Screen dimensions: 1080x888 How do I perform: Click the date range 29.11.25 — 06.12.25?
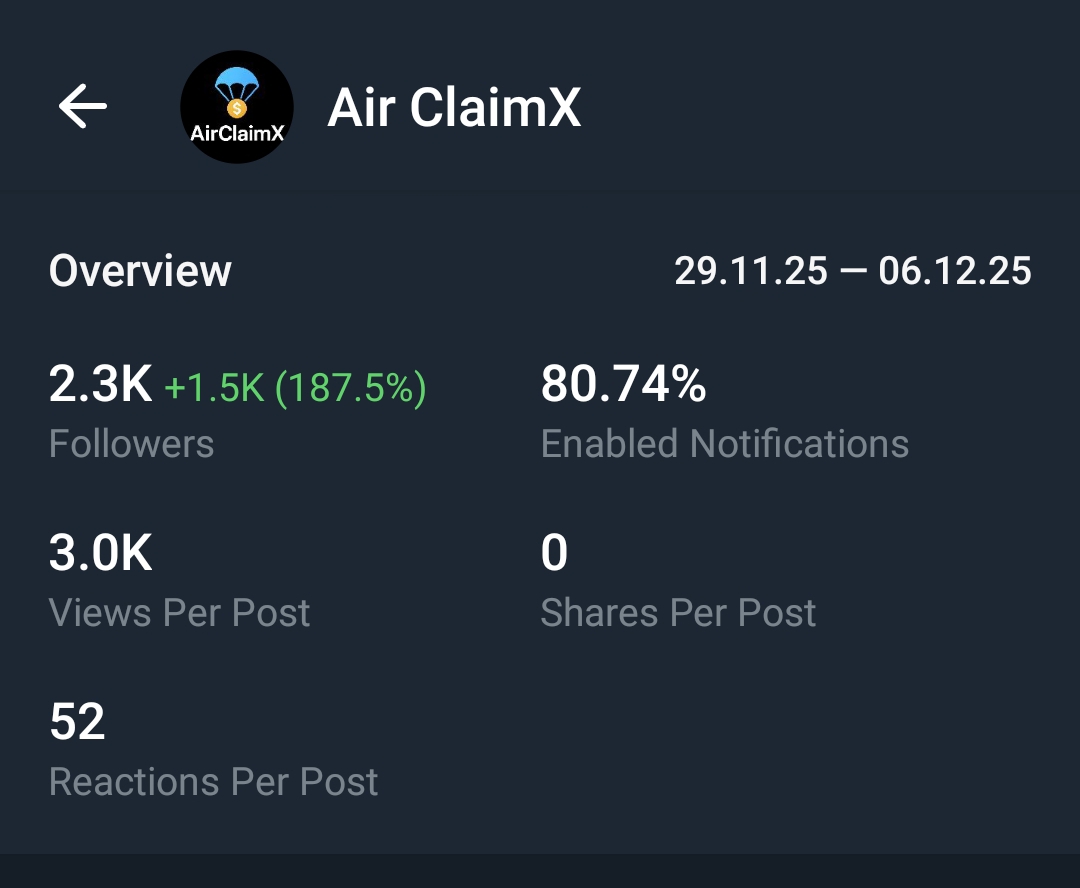tap(854, 270)
